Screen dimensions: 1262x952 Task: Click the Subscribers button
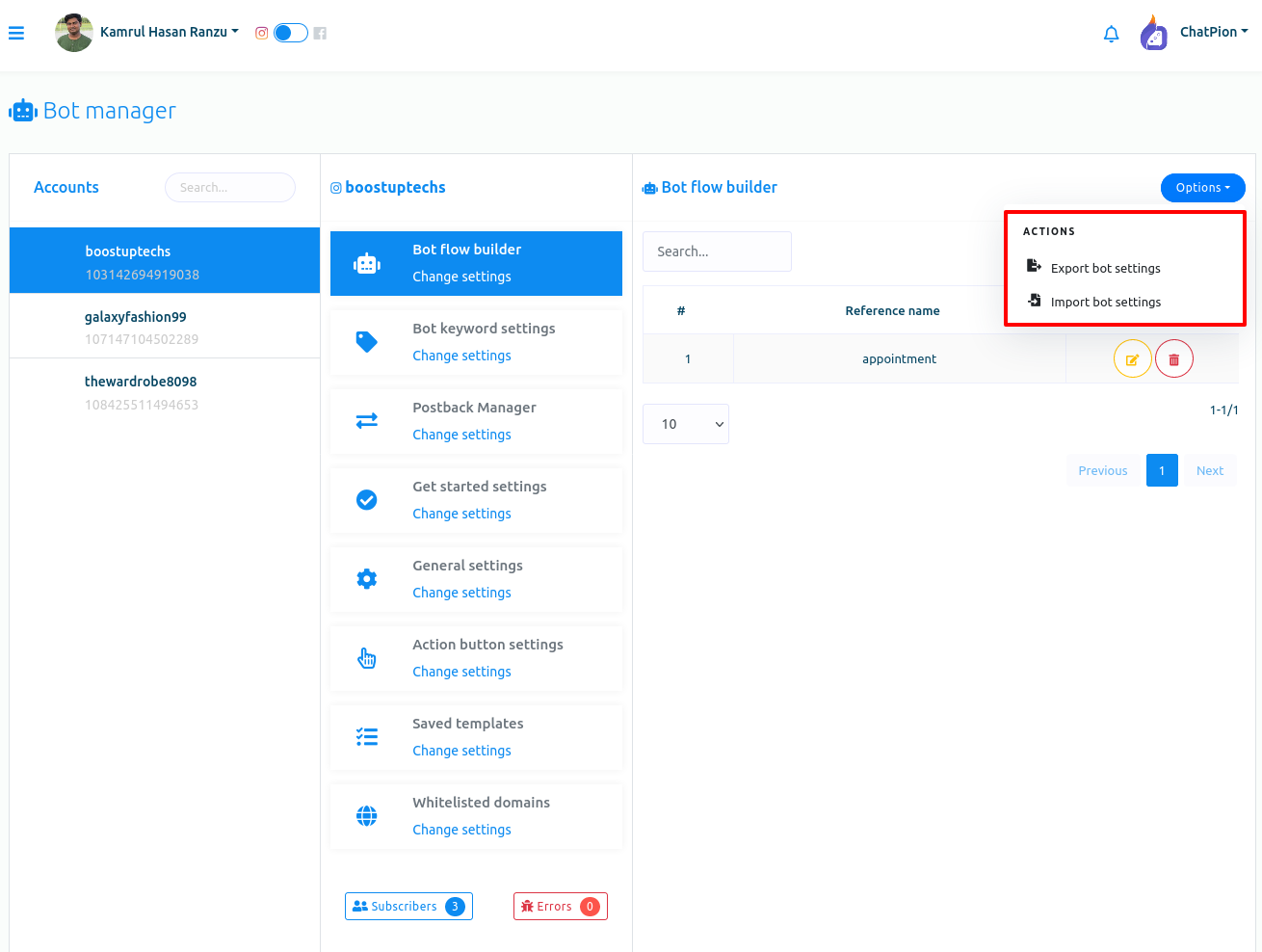pyautogui.click(x=408, y=907)
